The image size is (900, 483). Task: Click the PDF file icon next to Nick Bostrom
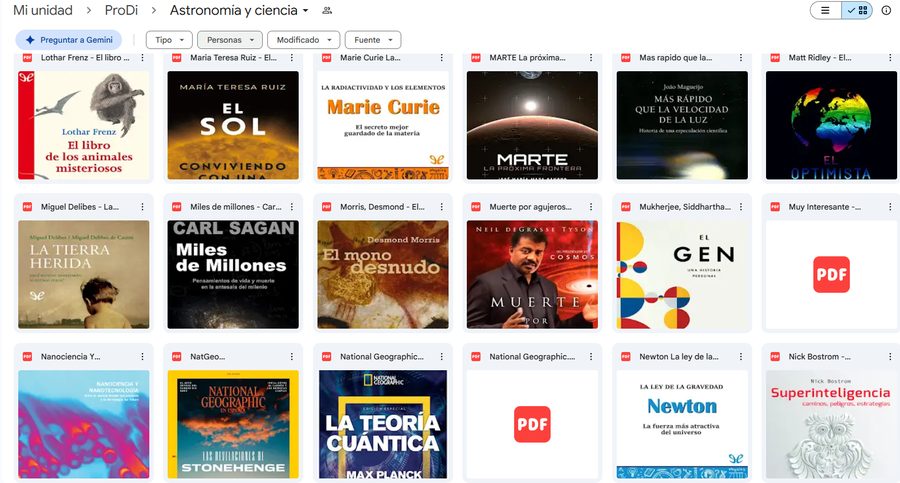click(775, 357)
